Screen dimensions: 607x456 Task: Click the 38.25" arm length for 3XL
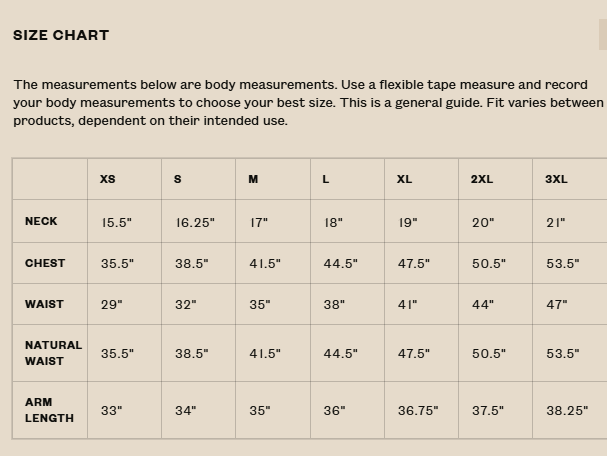point(567,411)
